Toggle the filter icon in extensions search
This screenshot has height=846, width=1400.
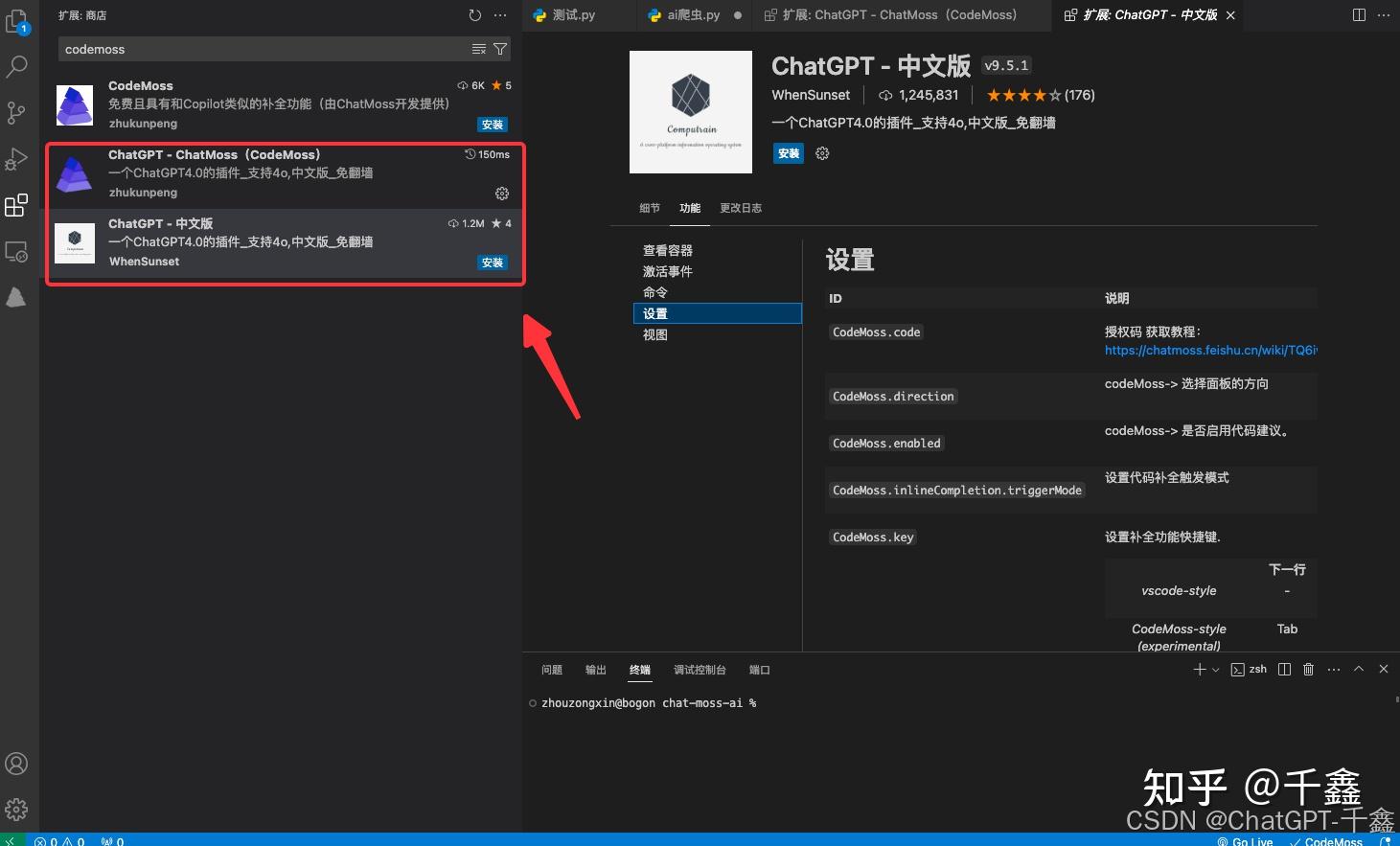(499, 48)
